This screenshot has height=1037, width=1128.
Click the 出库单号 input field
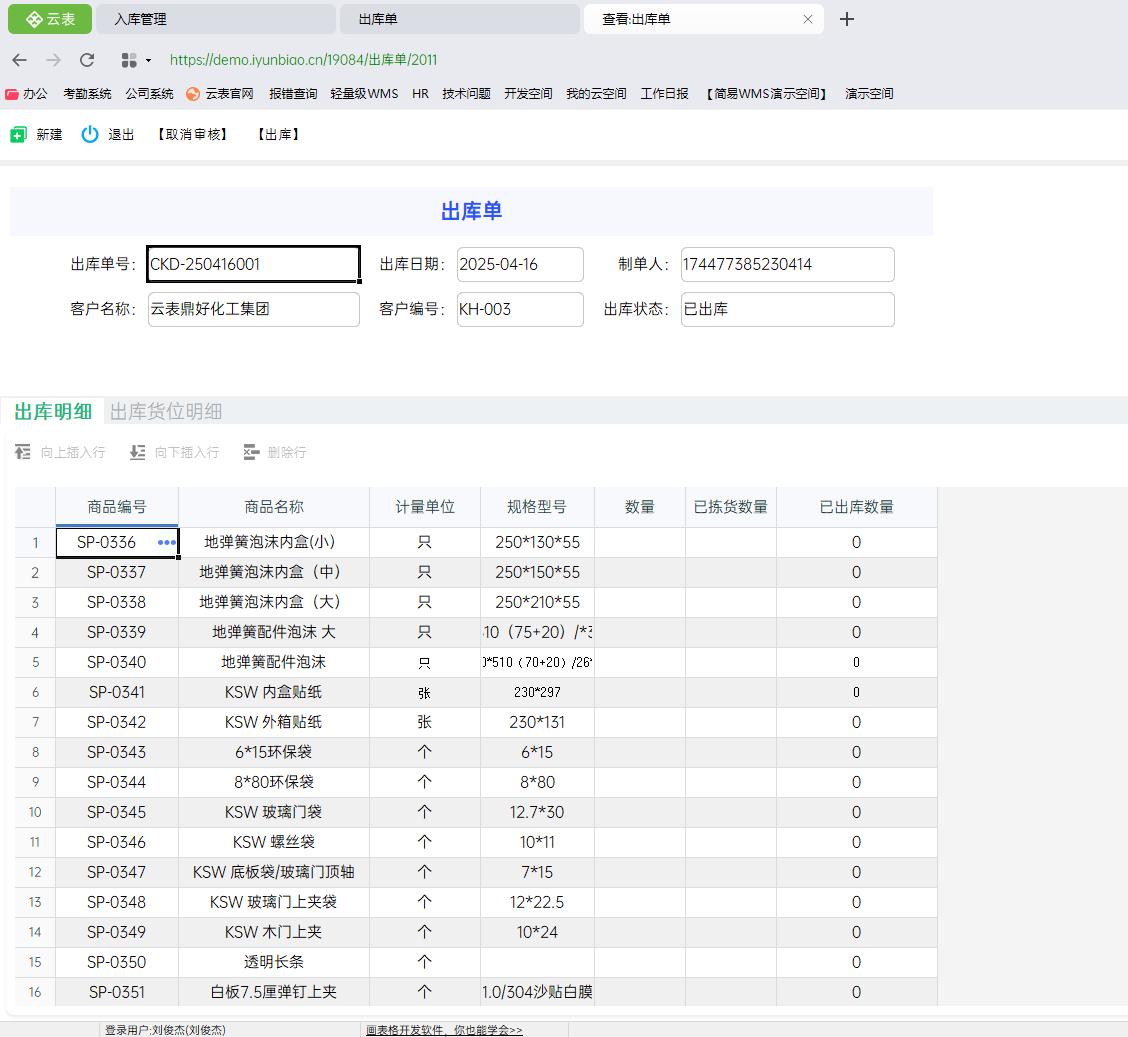[x=253, y=265]
